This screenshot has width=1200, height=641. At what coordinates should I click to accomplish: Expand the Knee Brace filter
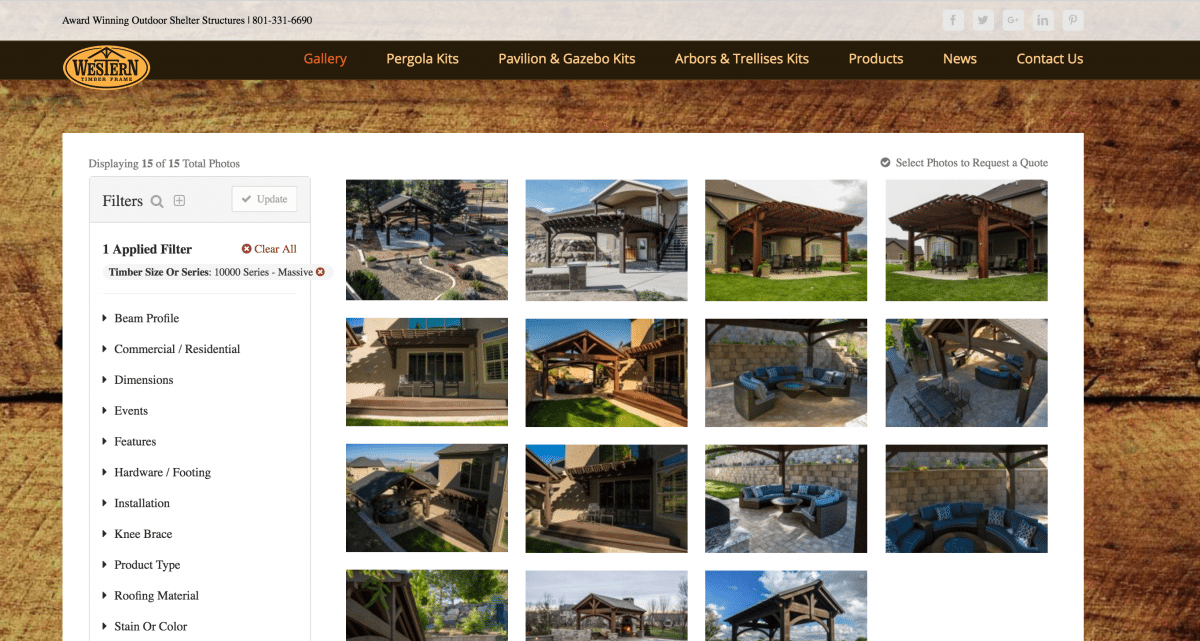click(x=137, y=534)
